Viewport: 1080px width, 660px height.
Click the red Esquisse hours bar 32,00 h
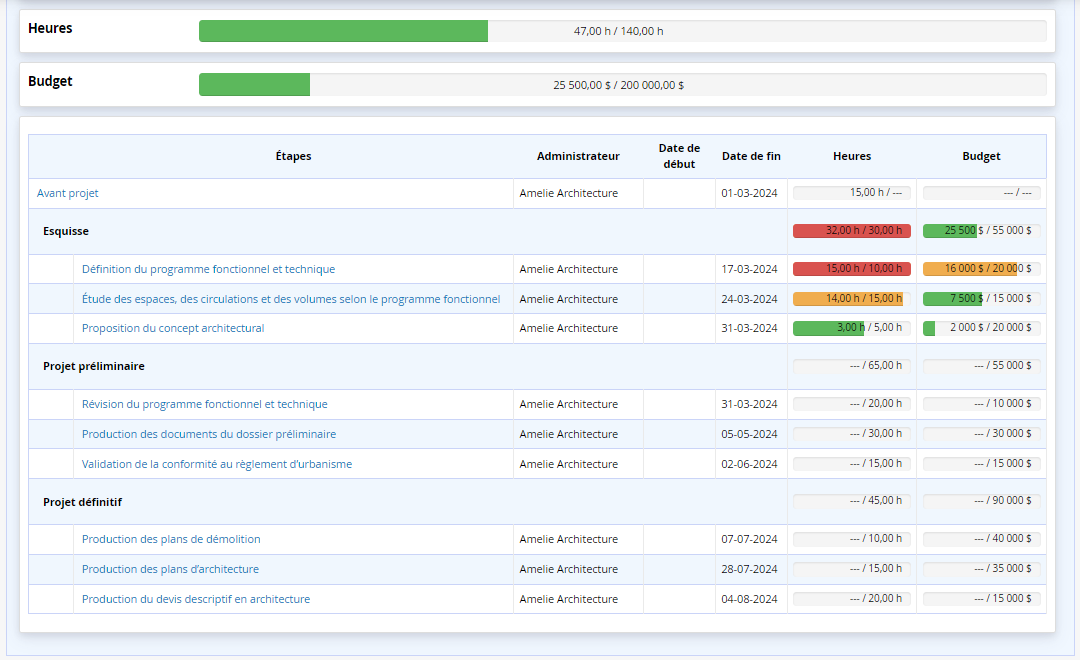click(x=851, y=231)
